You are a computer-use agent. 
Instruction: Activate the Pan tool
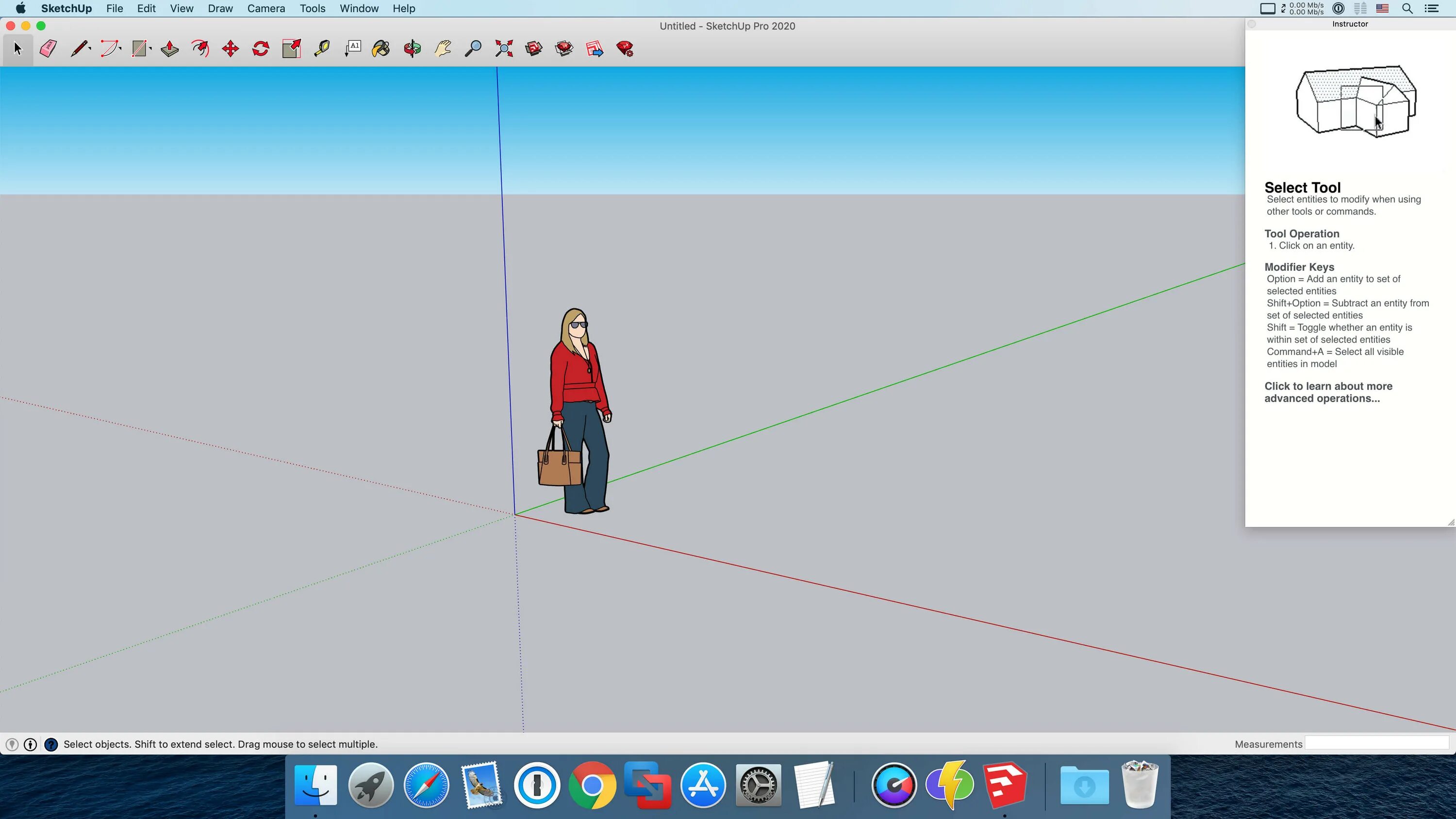443,49
